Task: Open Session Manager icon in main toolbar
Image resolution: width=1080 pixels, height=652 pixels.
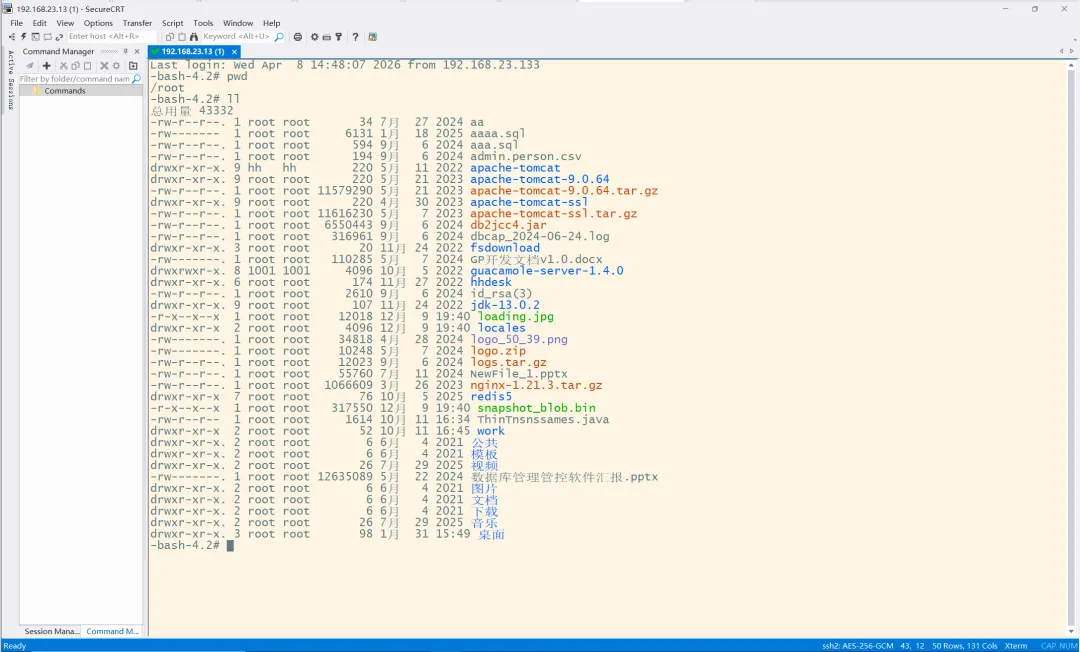Action: pyautogui.click(x=12, y=37)
